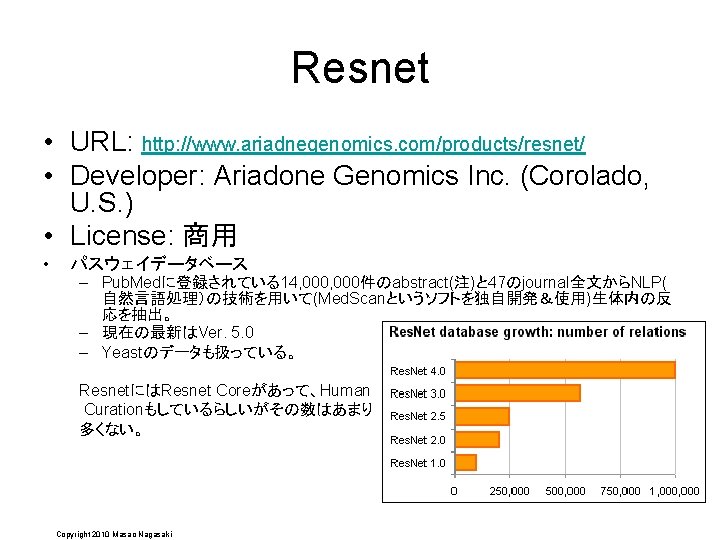Click the paragraph starting "ResnetにはResnet Core"

(225, 409)
